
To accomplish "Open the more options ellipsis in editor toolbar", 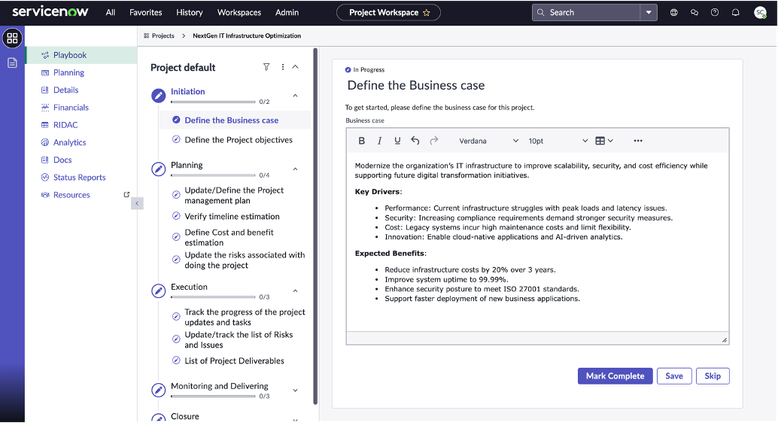I will [638, 141].
